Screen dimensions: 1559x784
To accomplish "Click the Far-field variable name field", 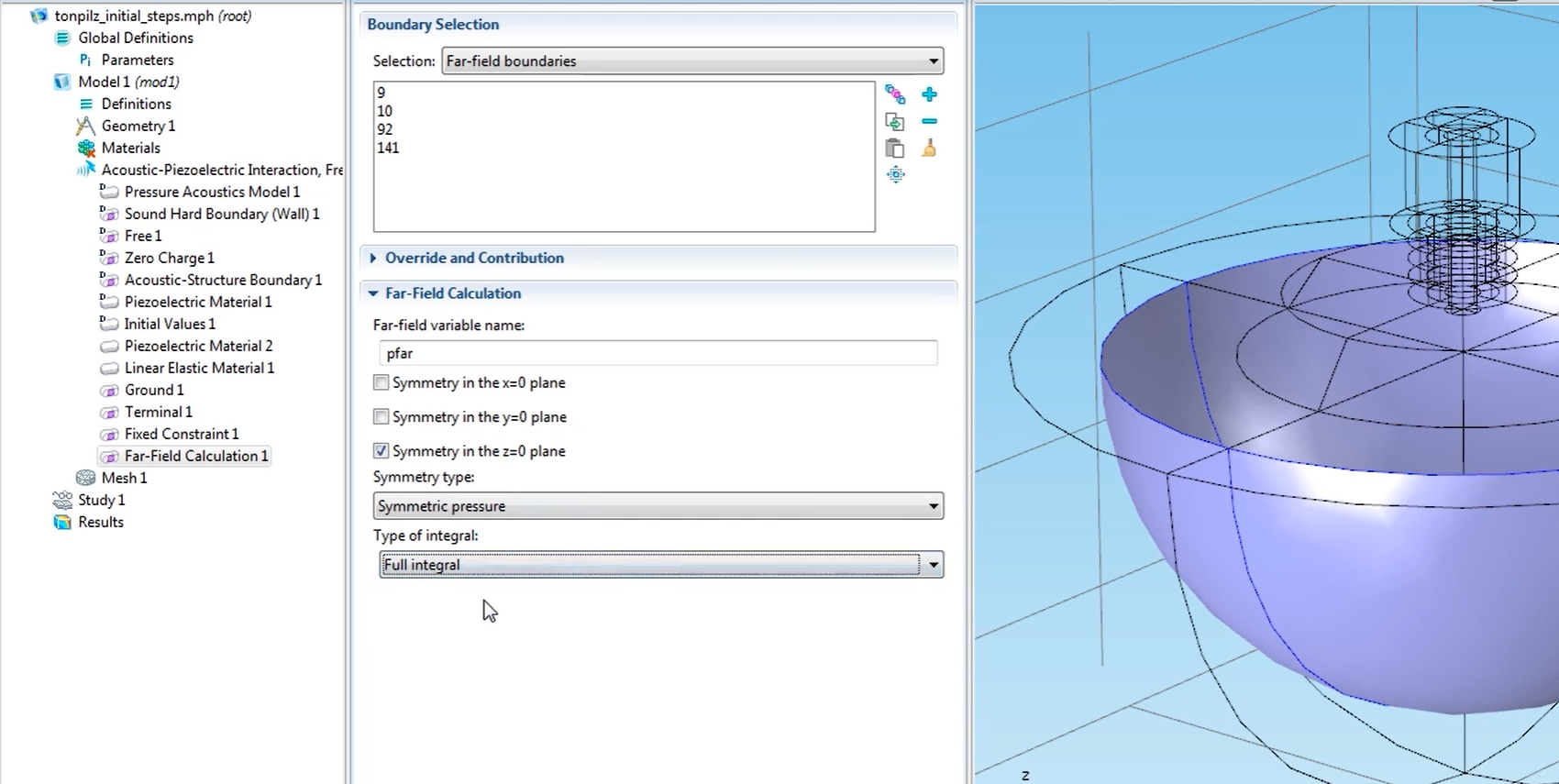I will pyautogui.click(x=658, y=353).
